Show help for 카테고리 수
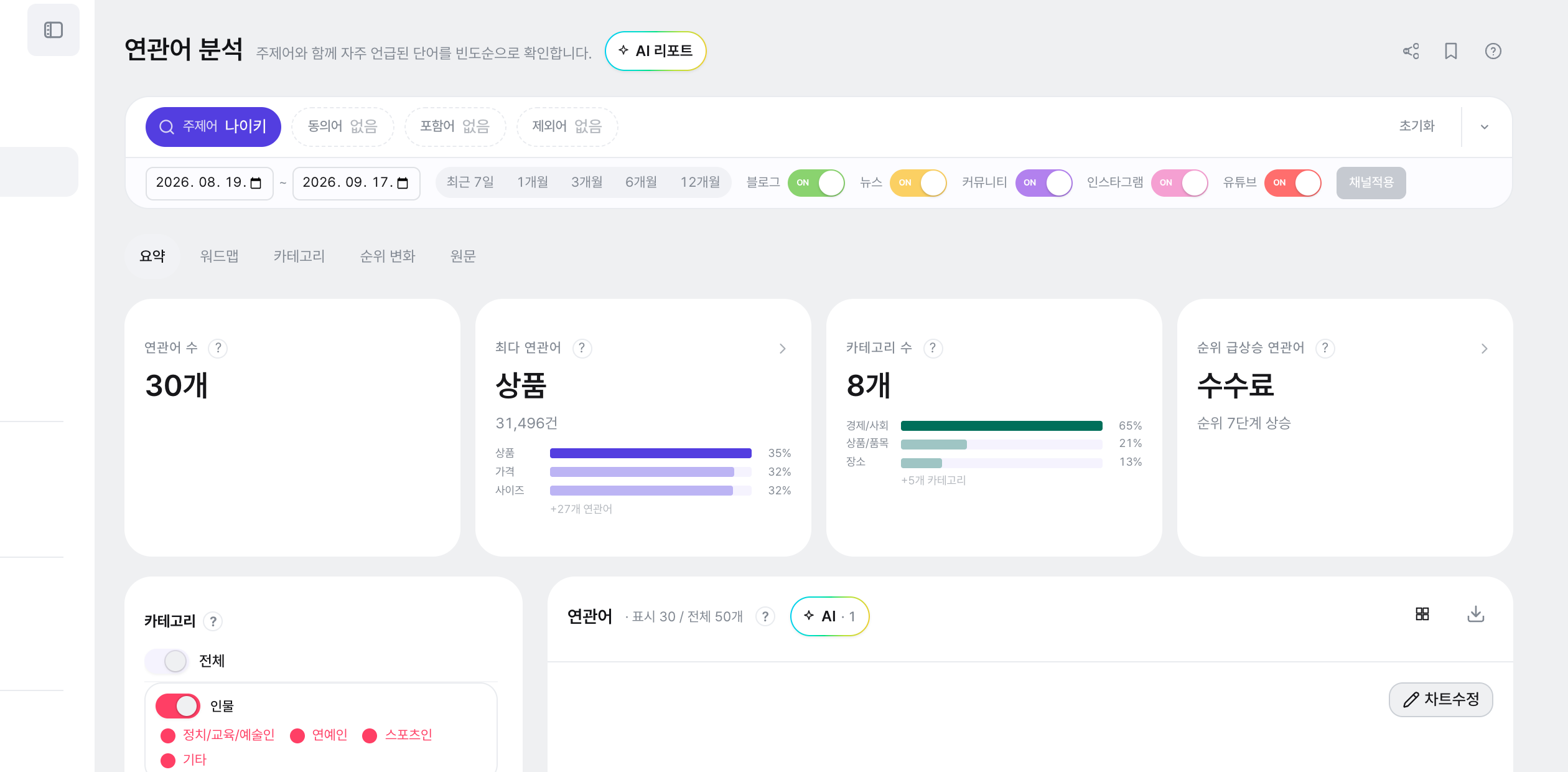Screen dimensions: 1568x772 [933, 348]
